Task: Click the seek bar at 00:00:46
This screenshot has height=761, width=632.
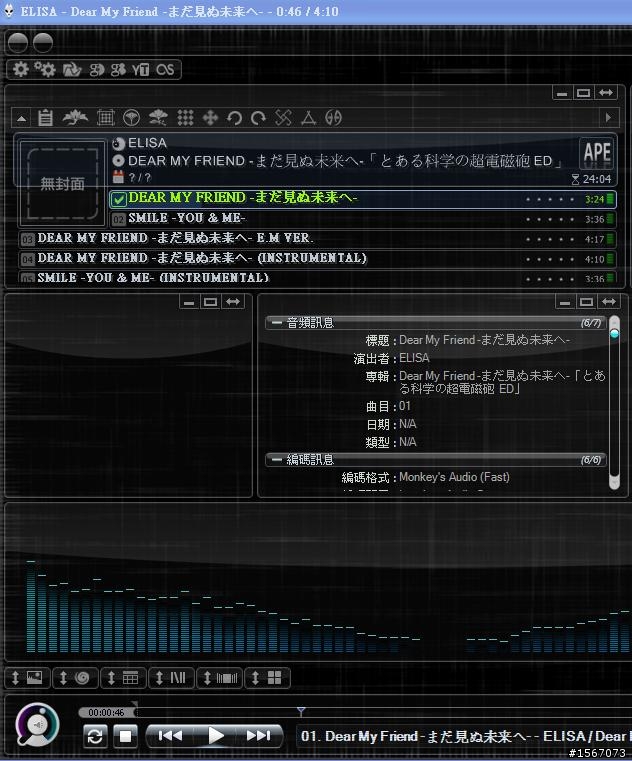Action: coord(107,712)
